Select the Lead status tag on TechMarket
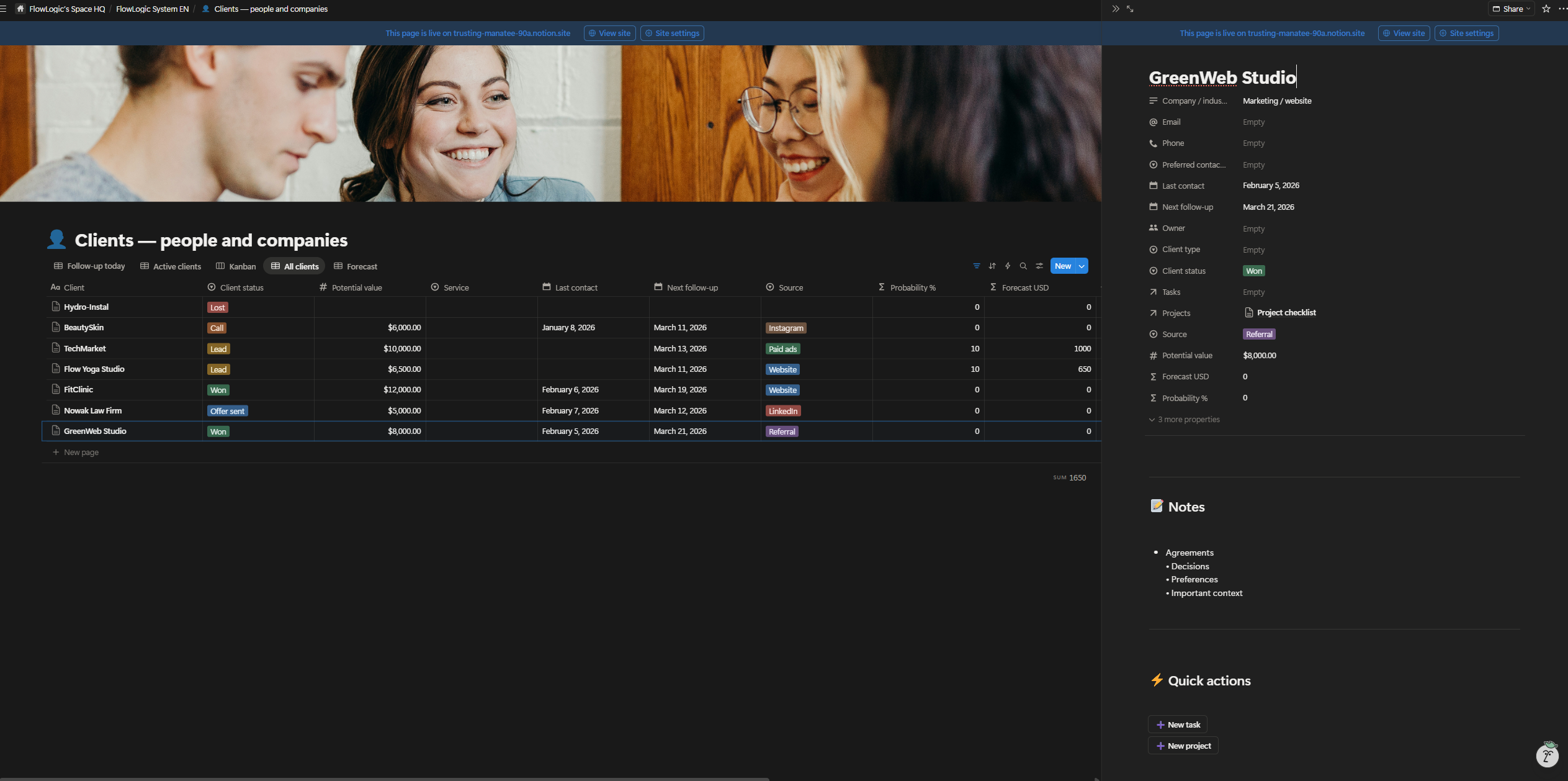 (218, 348)
